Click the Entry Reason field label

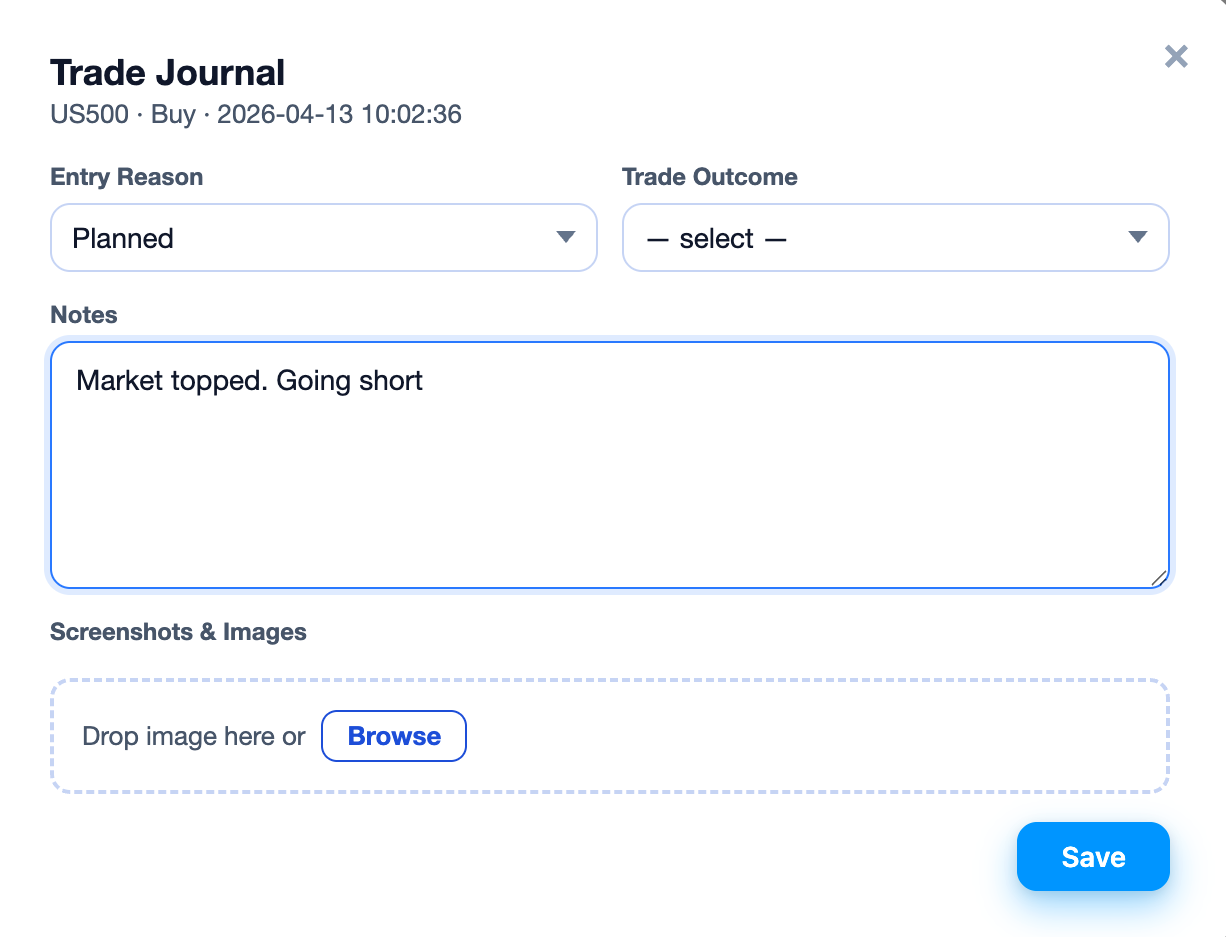coord(126,176)
